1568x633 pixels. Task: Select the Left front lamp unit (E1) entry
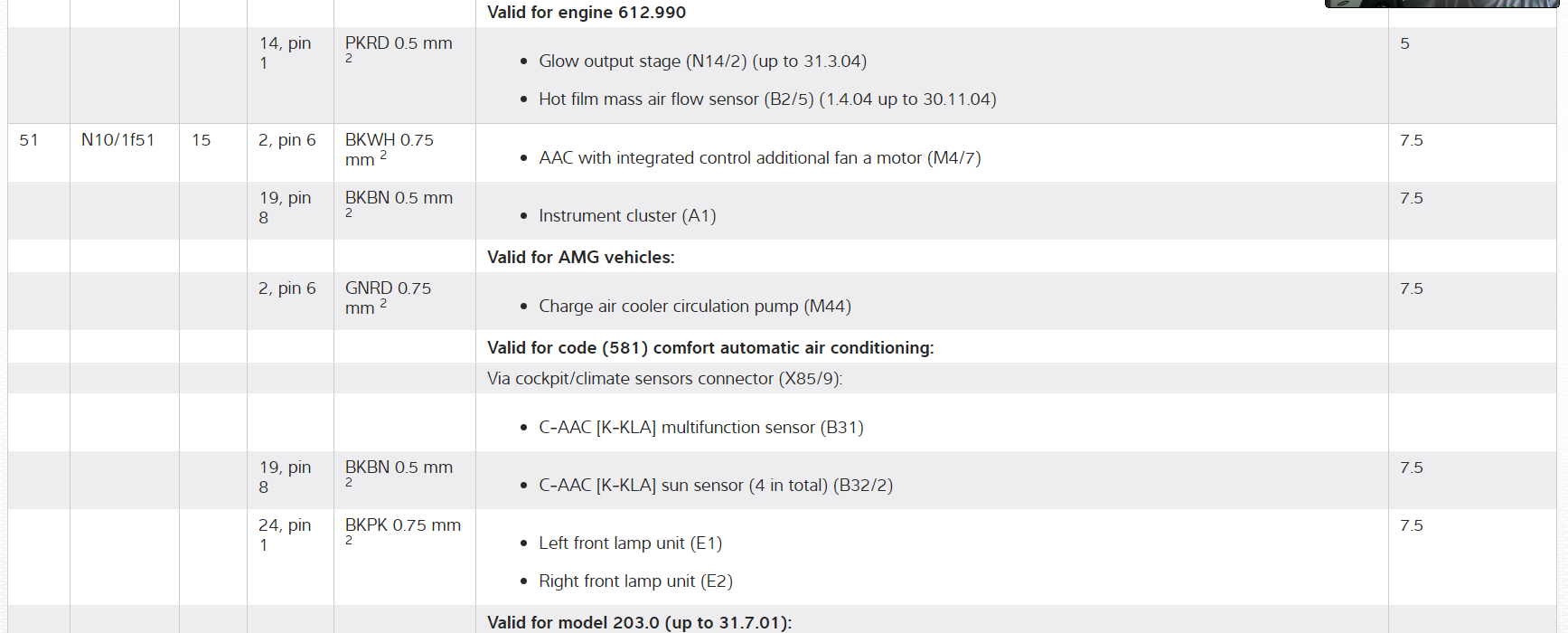pos(630,543)
